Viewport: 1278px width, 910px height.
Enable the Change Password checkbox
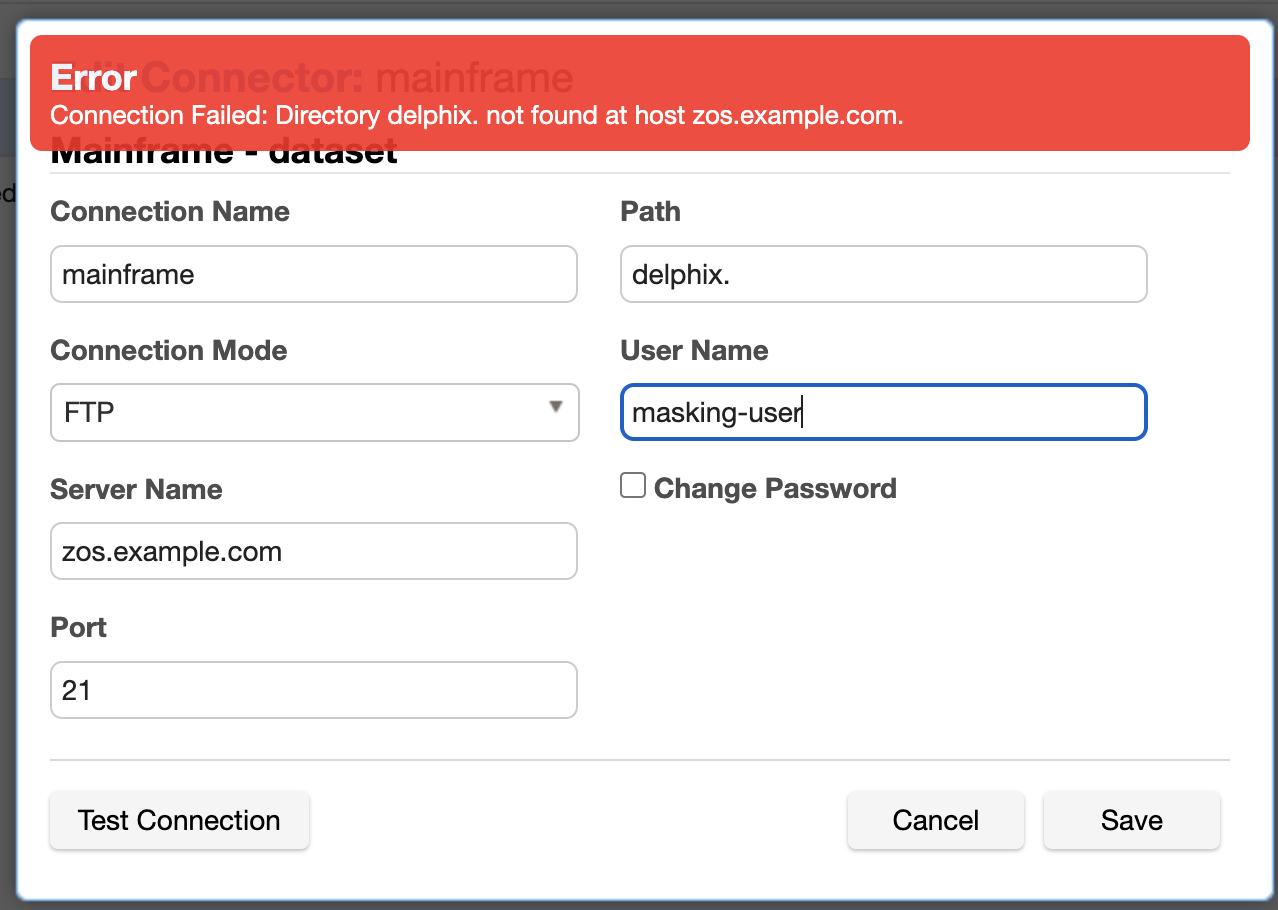coord(633,486)
